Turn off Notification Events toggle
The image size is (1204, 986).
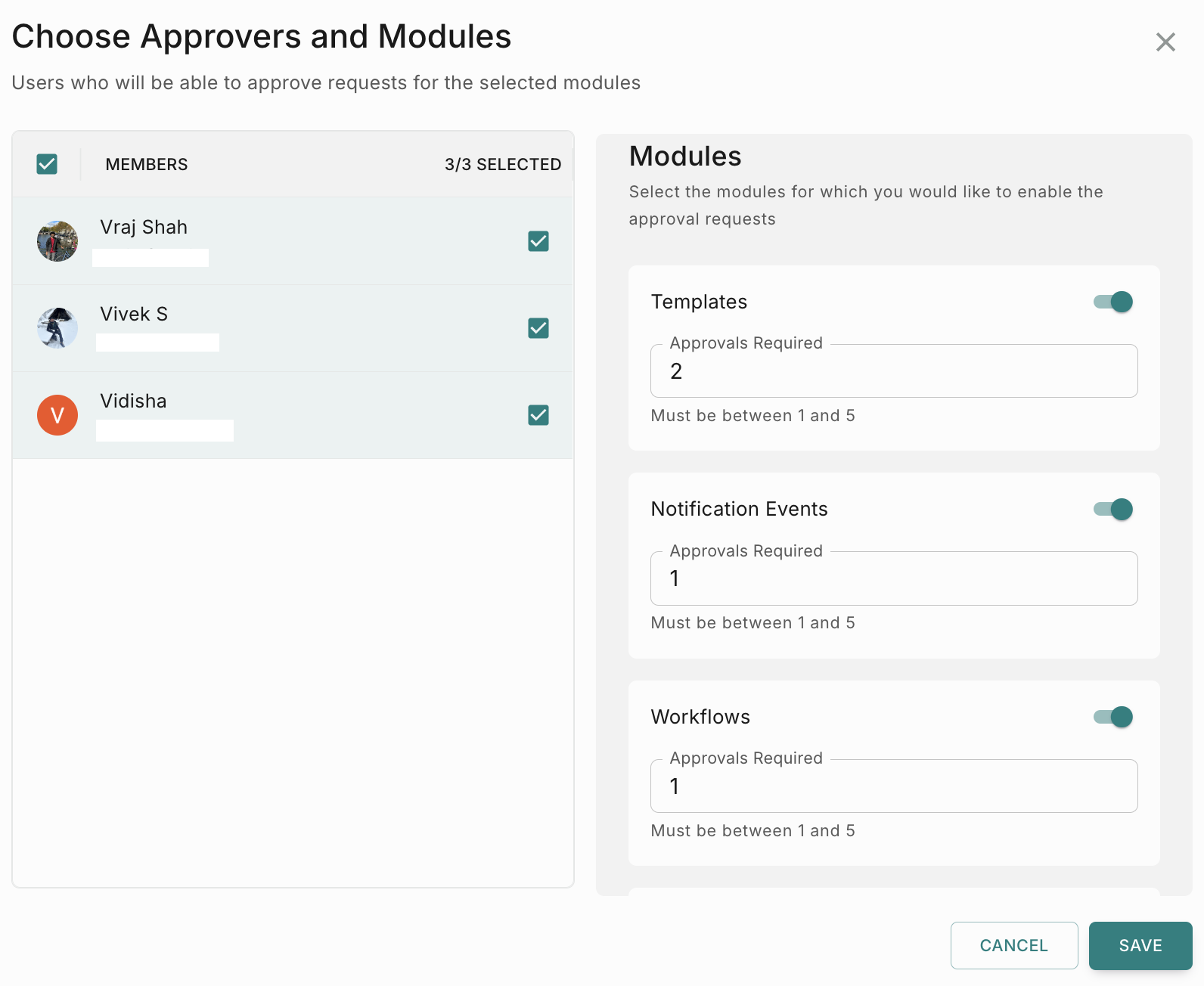[1113, 510]
